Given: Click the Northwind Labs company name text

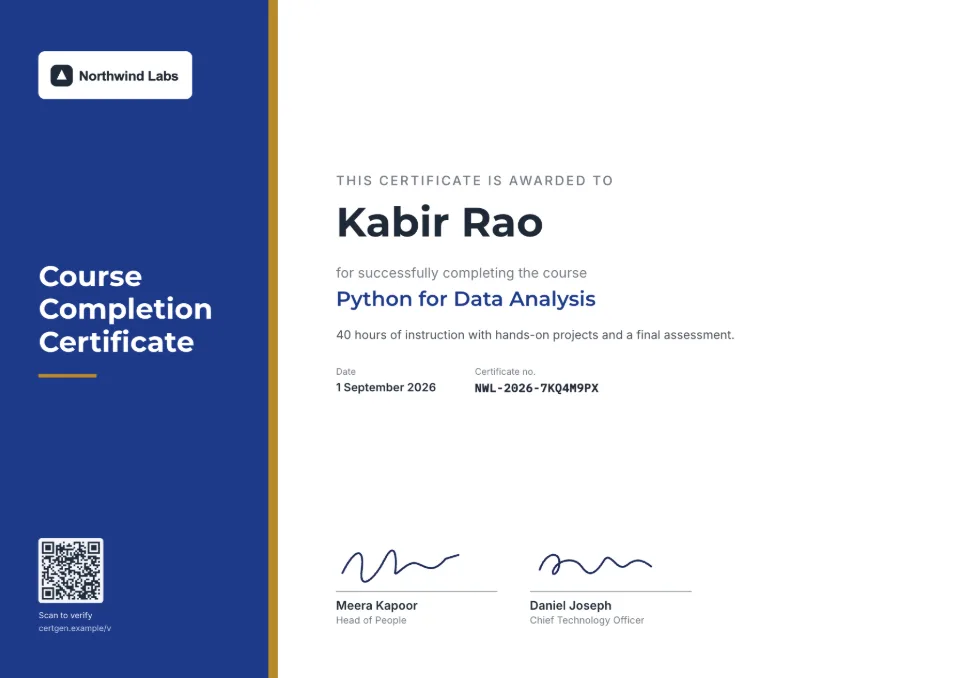Looking at the screenshot, I should [x=129, y=76].
